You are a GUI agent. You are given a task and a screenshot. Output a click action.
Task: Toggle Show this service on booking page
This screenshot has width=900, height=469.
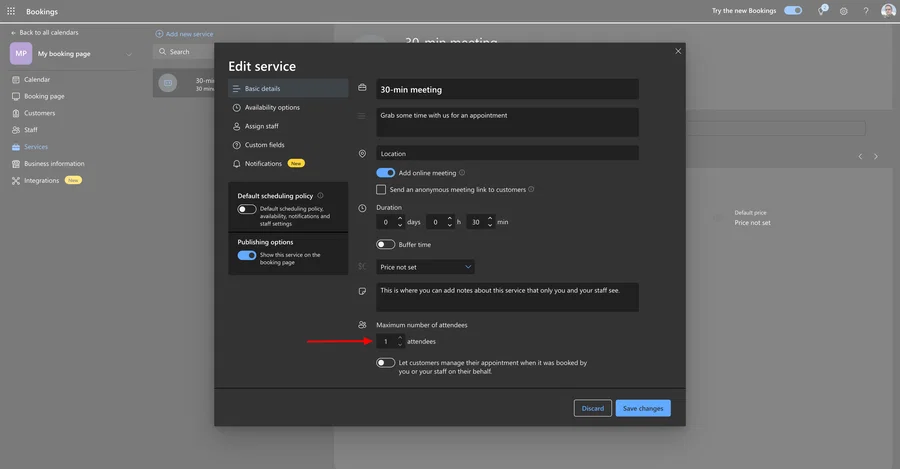247,255
